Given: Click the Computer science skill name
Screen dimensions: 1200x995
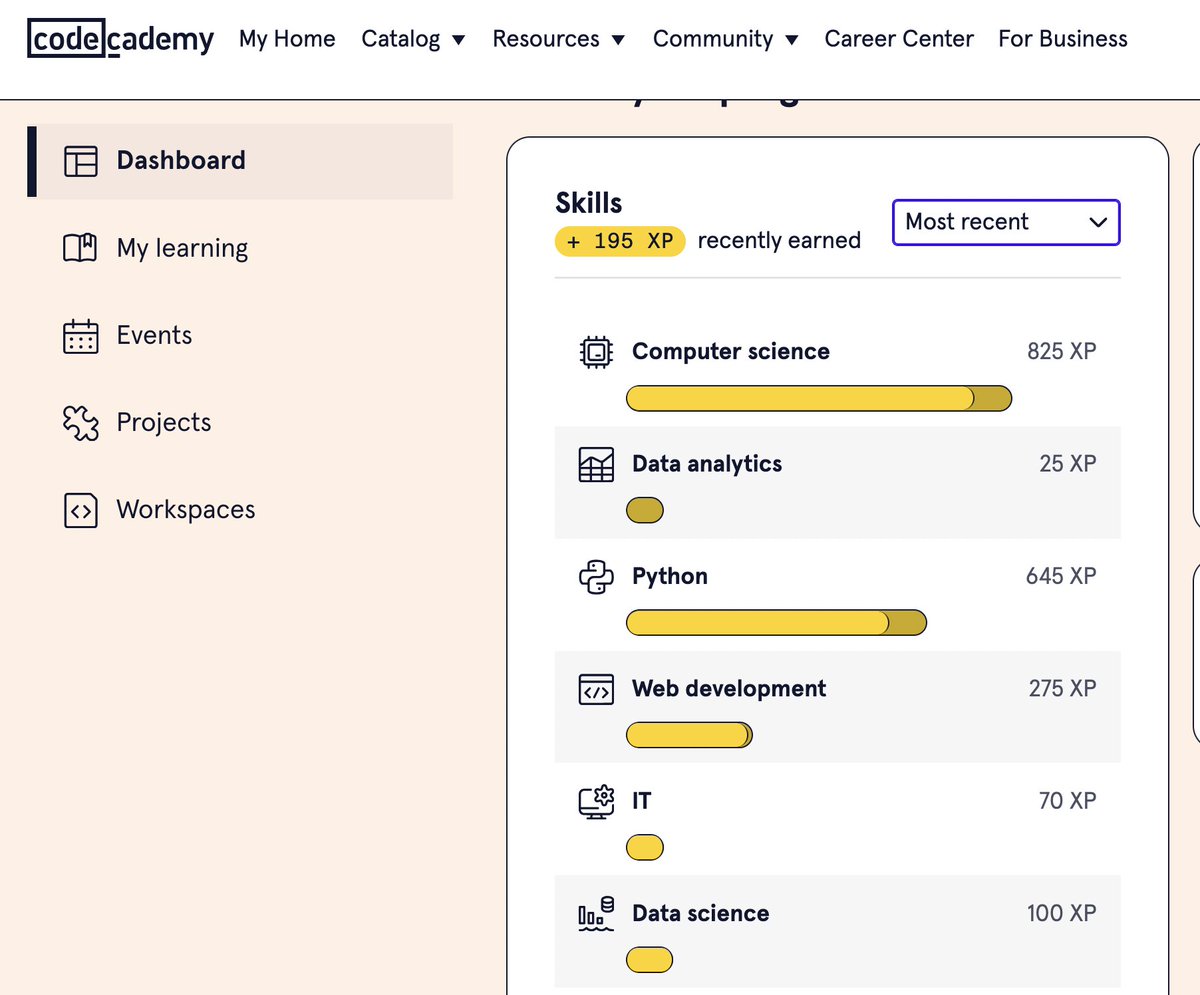Looking at the screenshot, I should click(731, 352).
